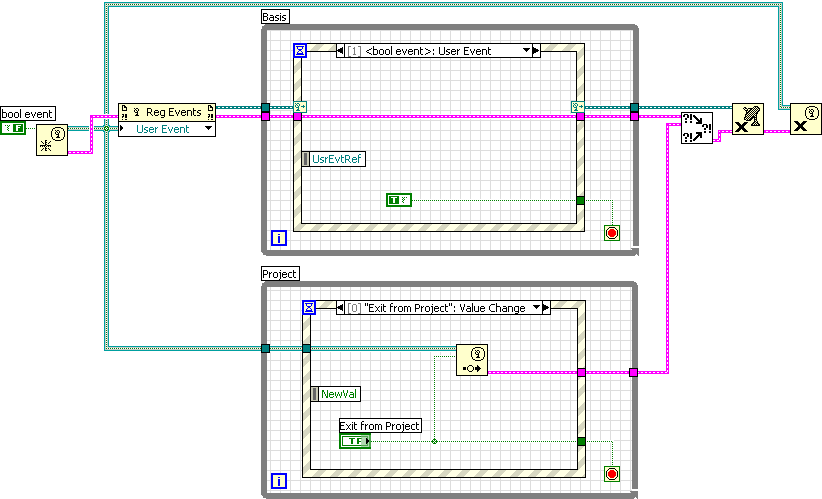
Task: Go to previous case in Exit from Project structure
Action: pos(340,308)
